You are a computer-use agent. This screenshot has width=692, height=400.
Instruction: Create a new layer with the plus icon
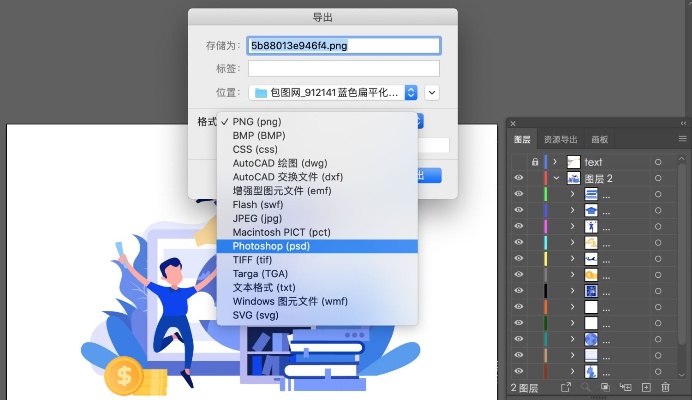[x=646, y=387]
